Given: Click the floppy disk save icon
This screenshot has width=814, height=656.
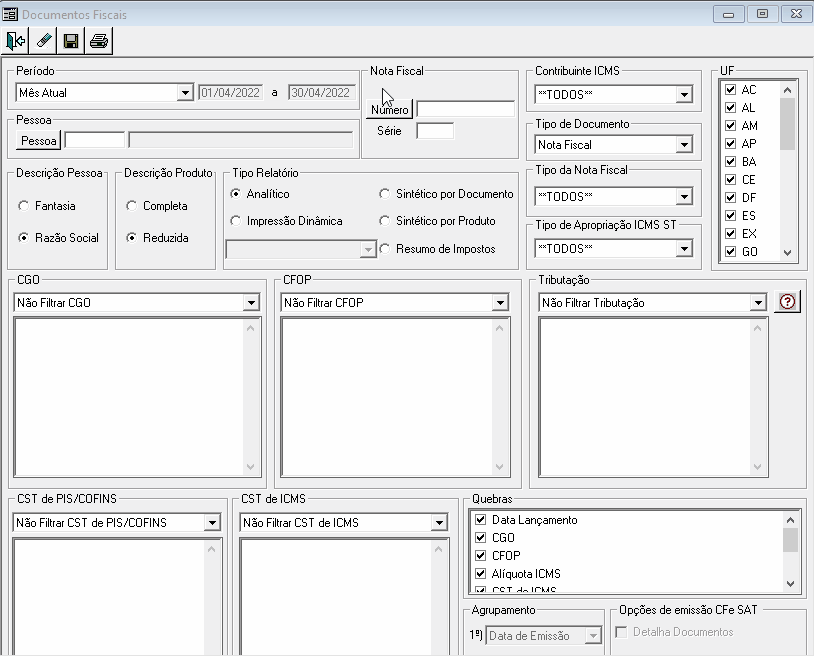Looking at the screenshot, I should [71, 41].
